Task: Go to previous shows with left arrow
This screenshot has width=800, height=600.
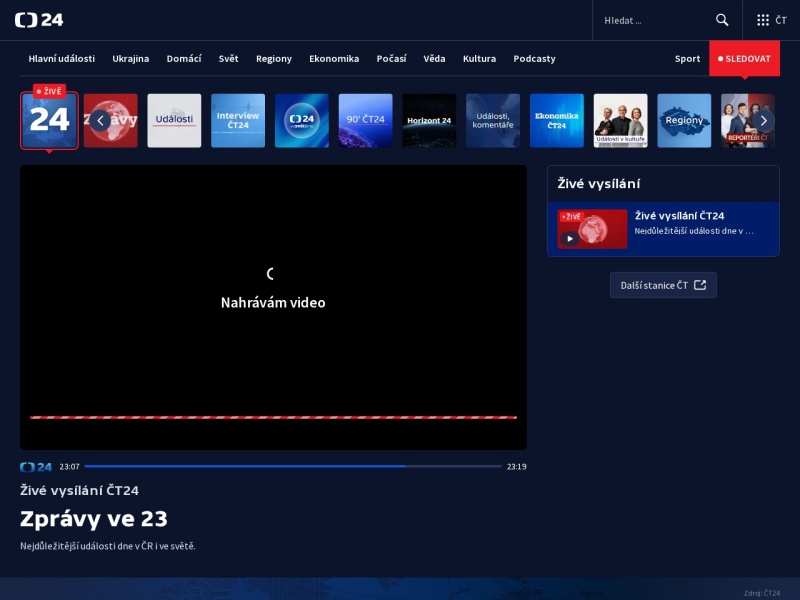Action: point(101,121)
